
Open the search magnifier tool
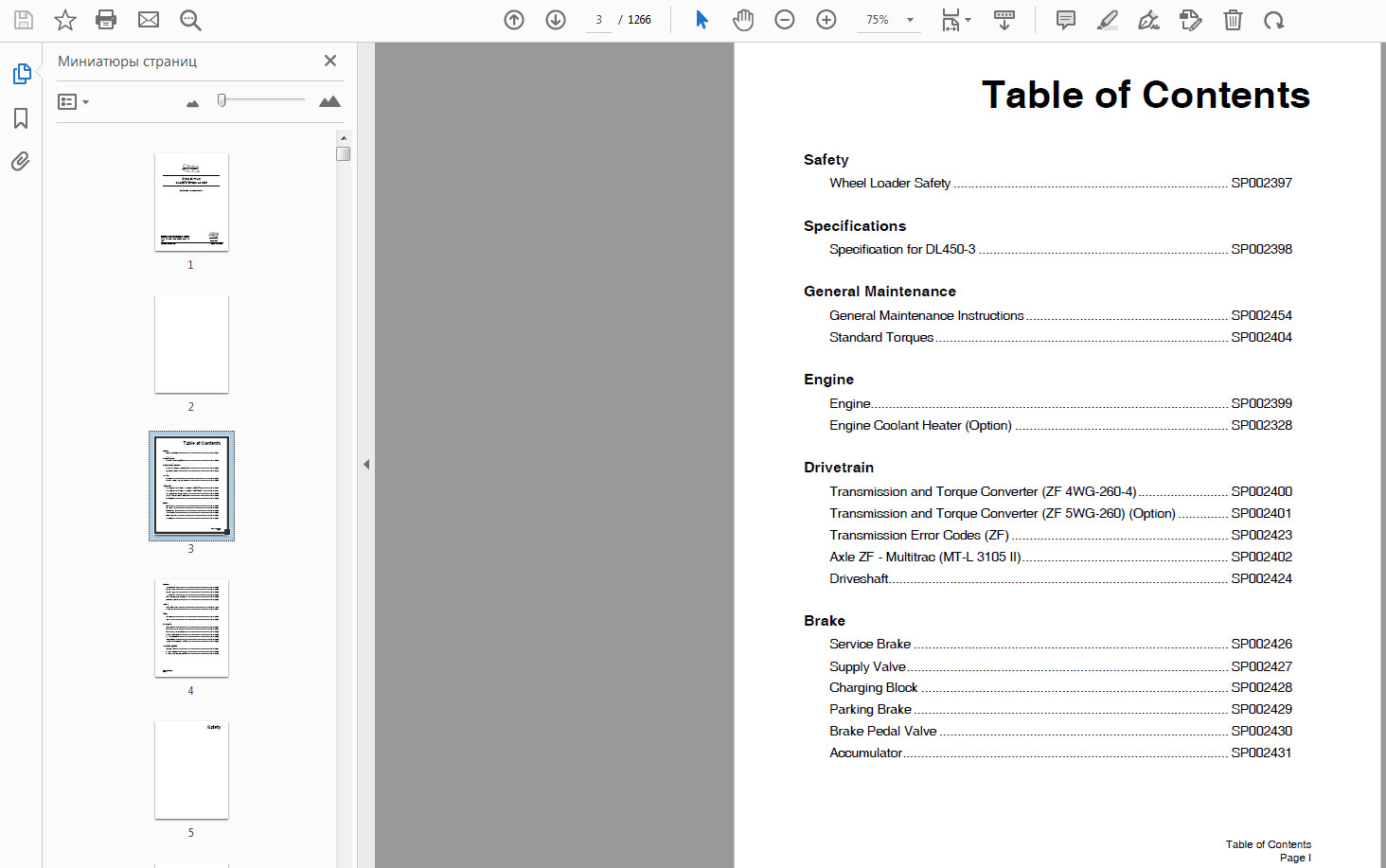tap(190, 20)
